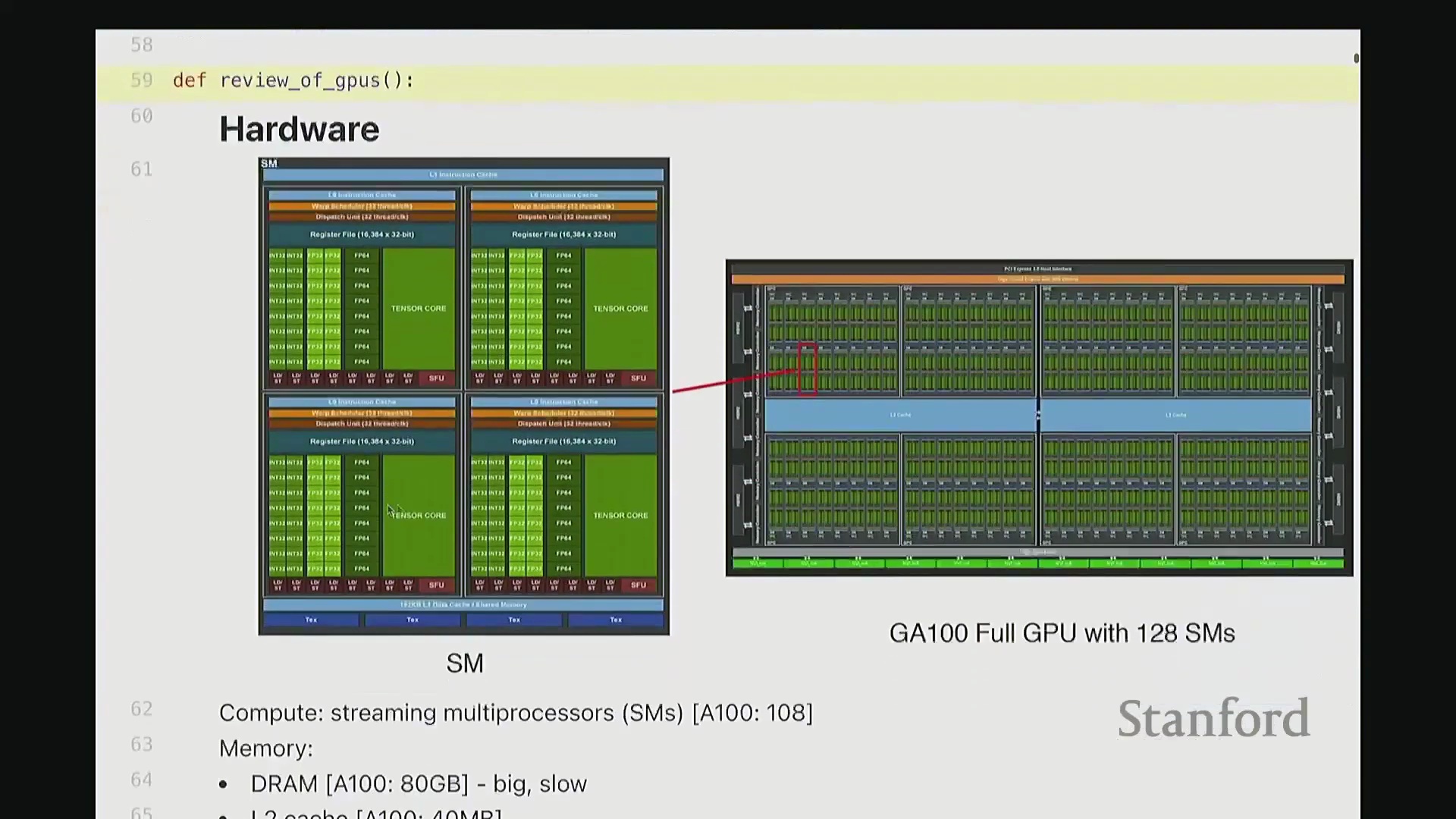Image resolution: width=1456 pixels, height=819 pixels.
Task: Click the Compute: streaming multiprocessors text line
Action: [516, 713]
